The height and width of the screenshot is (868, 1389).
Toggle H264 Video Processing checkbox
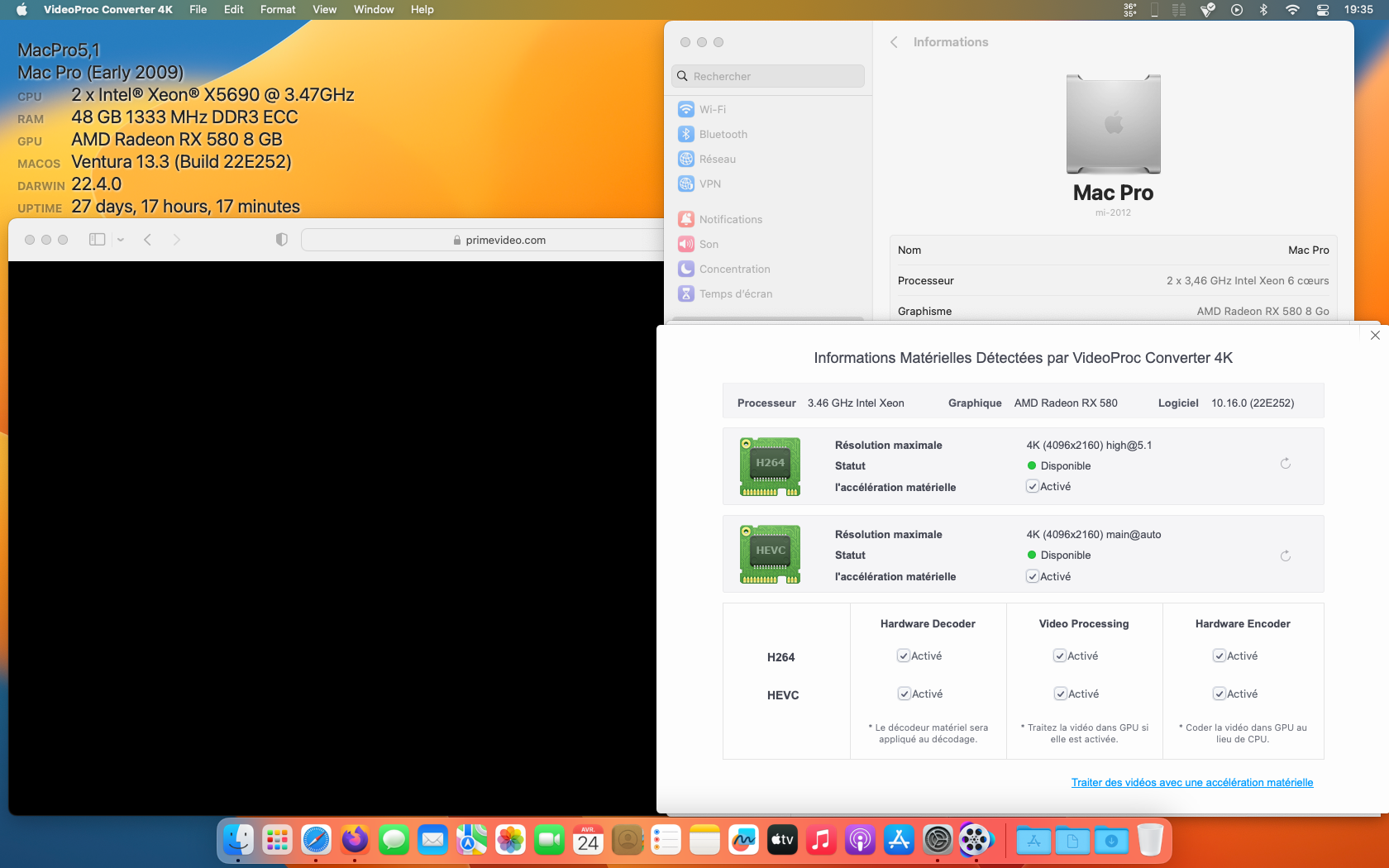(x=1060, y=656)
